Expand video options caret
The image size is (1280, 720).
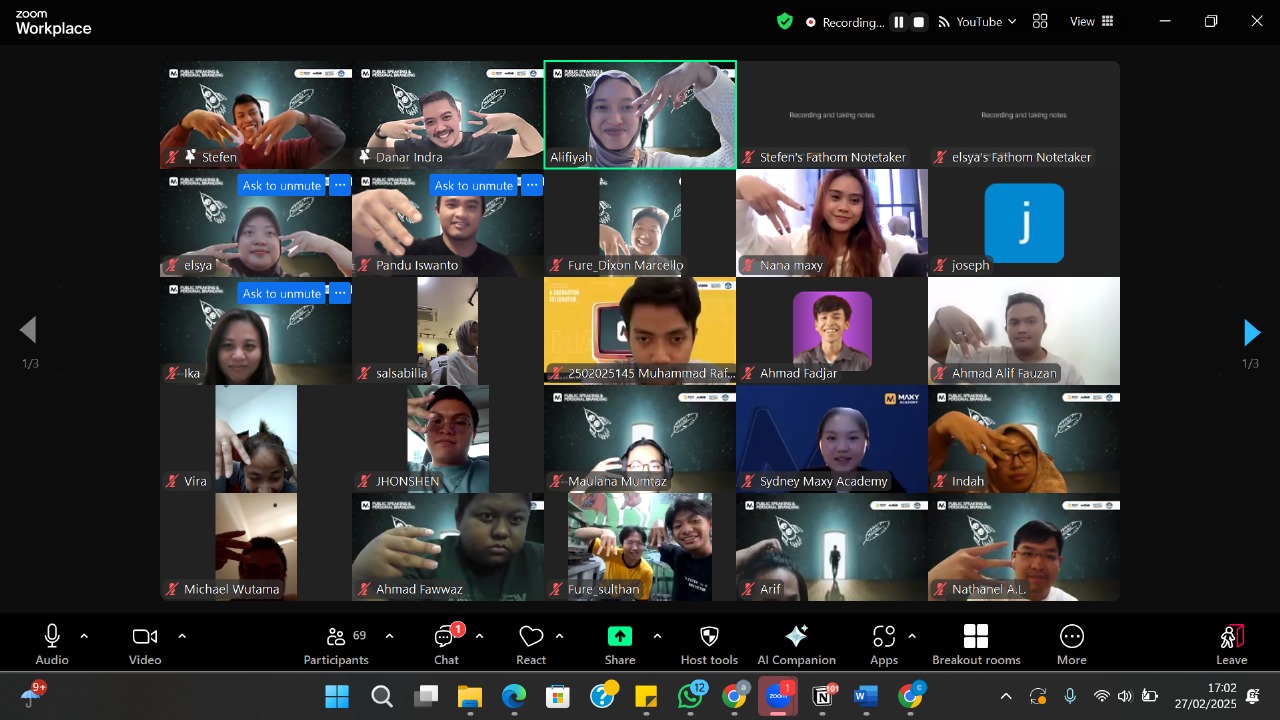tap(182, 636)
